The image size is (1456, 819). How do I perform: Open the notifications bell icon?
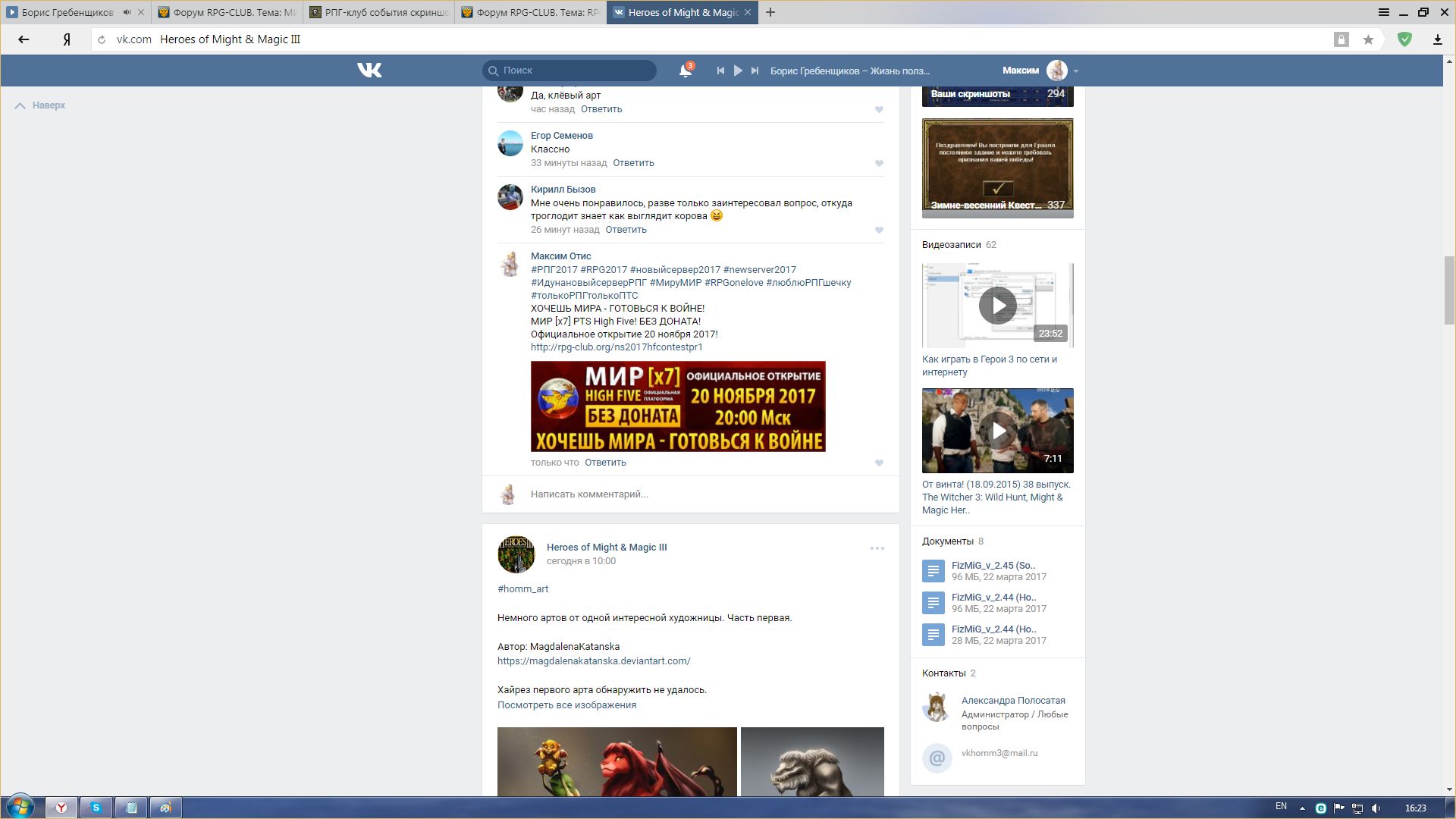click(x=685, y=71)
